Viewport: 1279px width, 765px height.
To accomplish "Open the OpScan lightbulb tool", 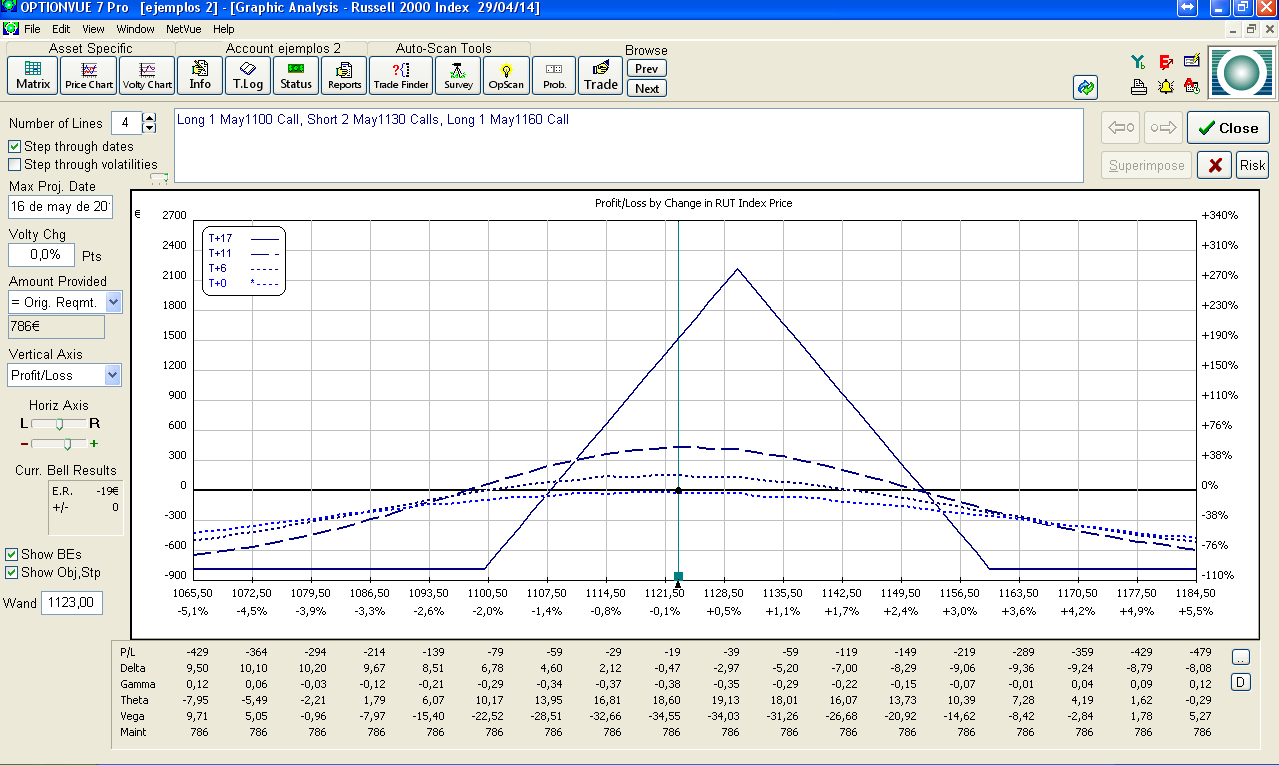I will click(x=506, y=75).
